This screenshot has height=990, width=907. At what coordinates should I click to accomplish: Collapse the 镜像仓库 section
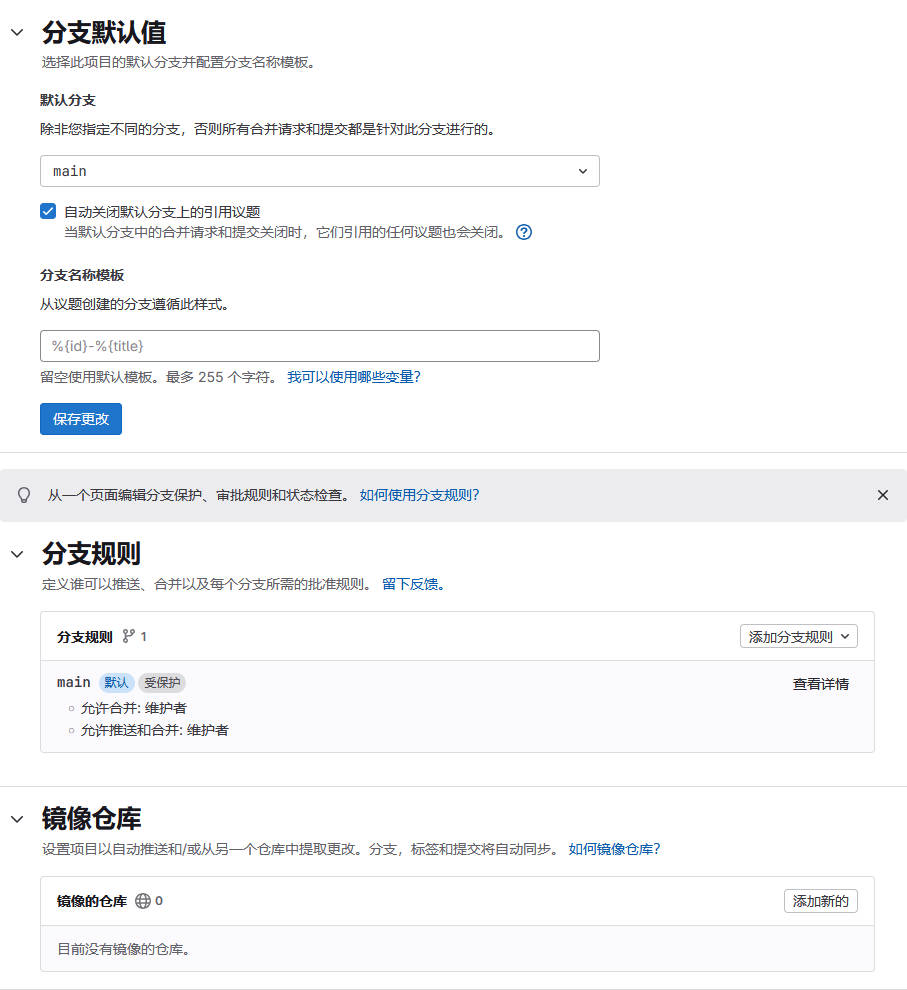[17, 819]
